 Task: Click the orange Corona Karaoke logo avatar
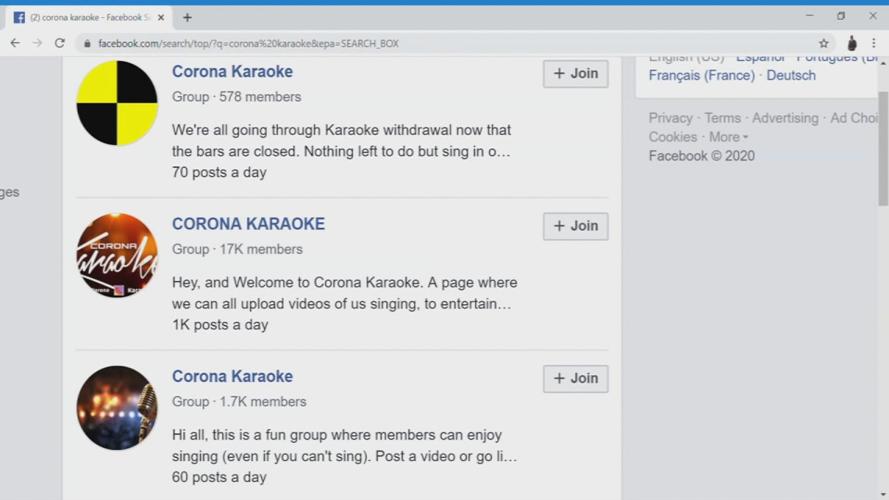[x=117, y=255]
